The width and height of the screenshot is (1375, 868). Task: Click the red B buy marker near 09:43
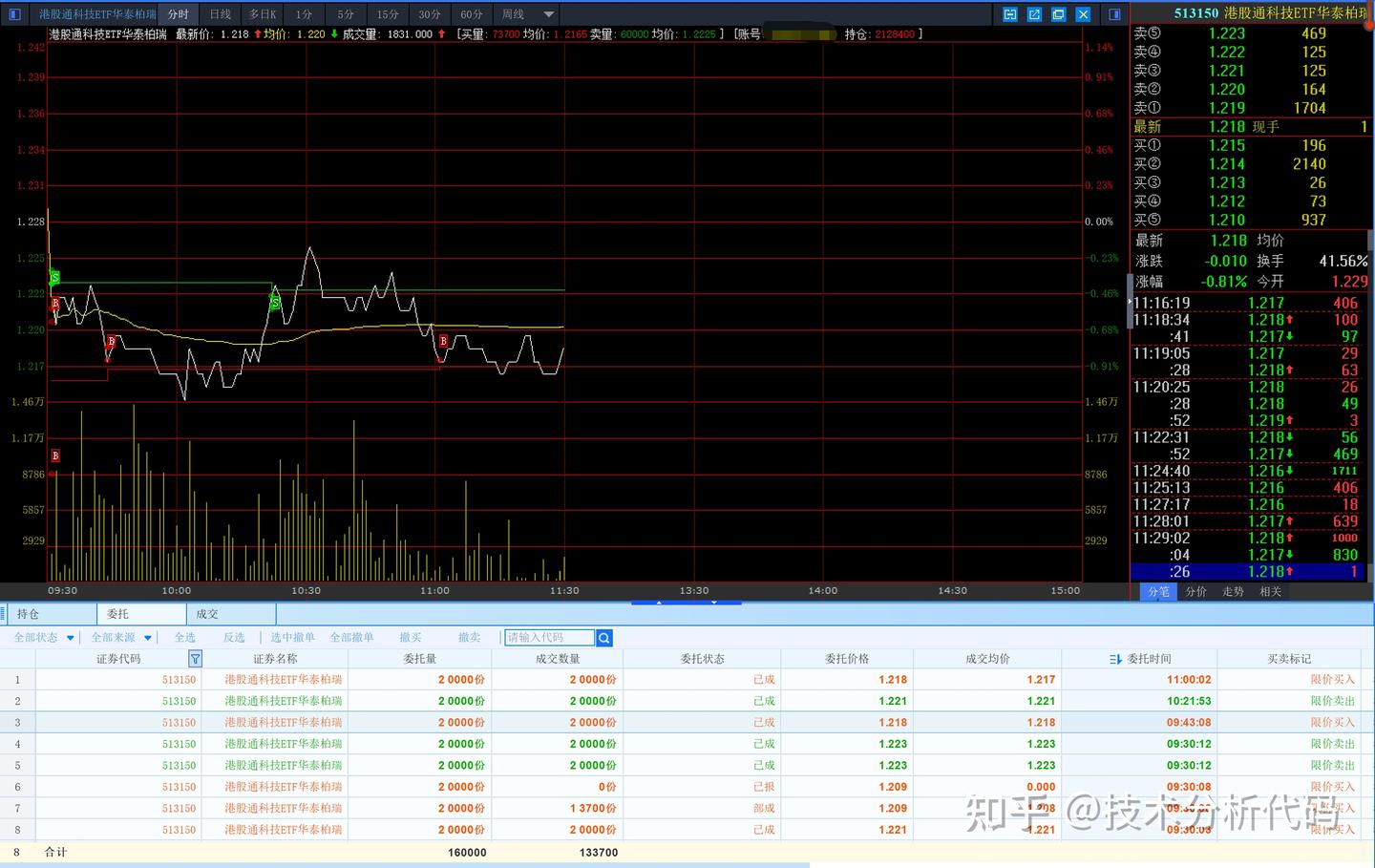click(x=112, y=341)
